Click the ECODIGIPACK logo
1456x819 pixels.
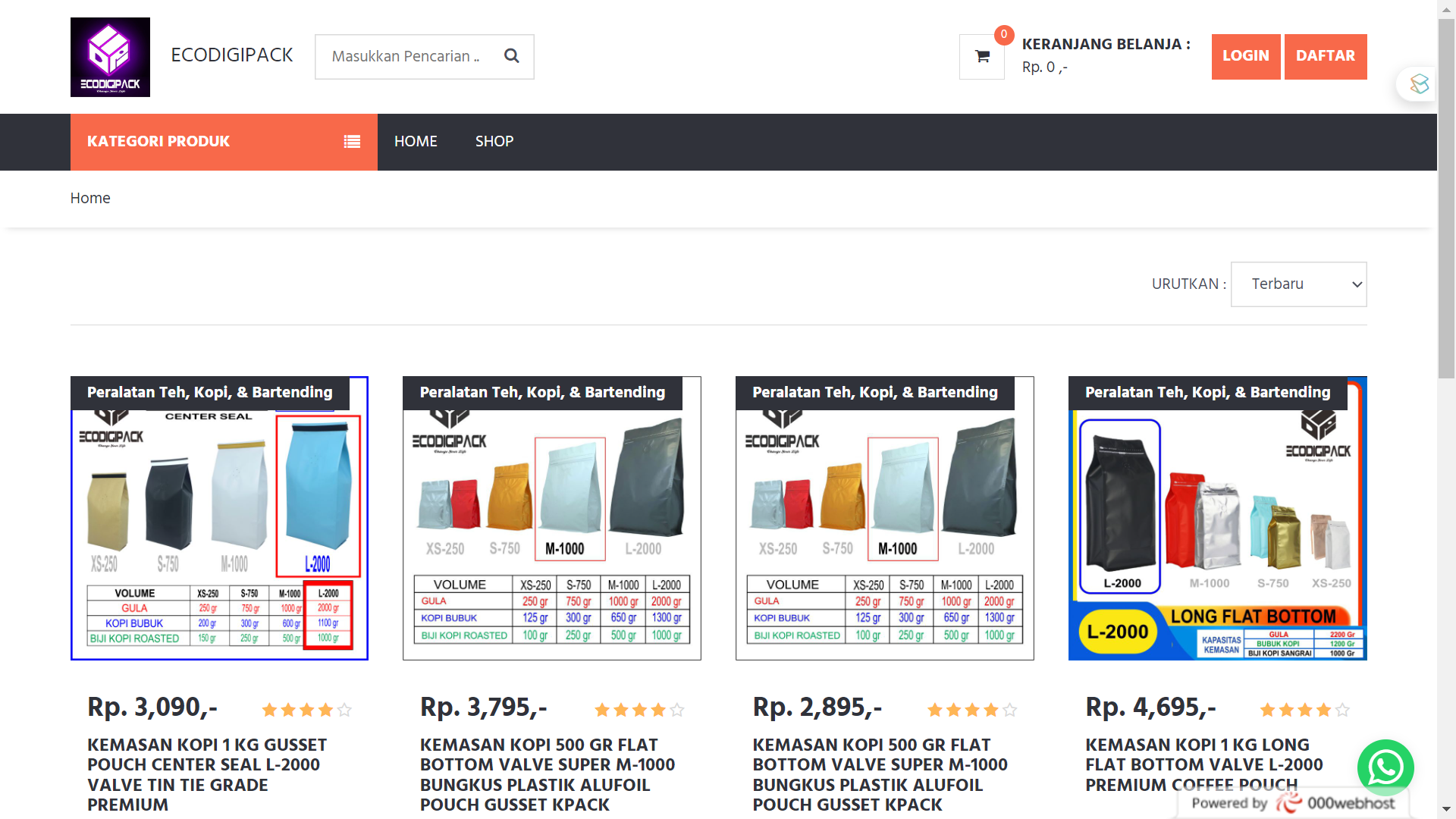(x=110, y=56)
